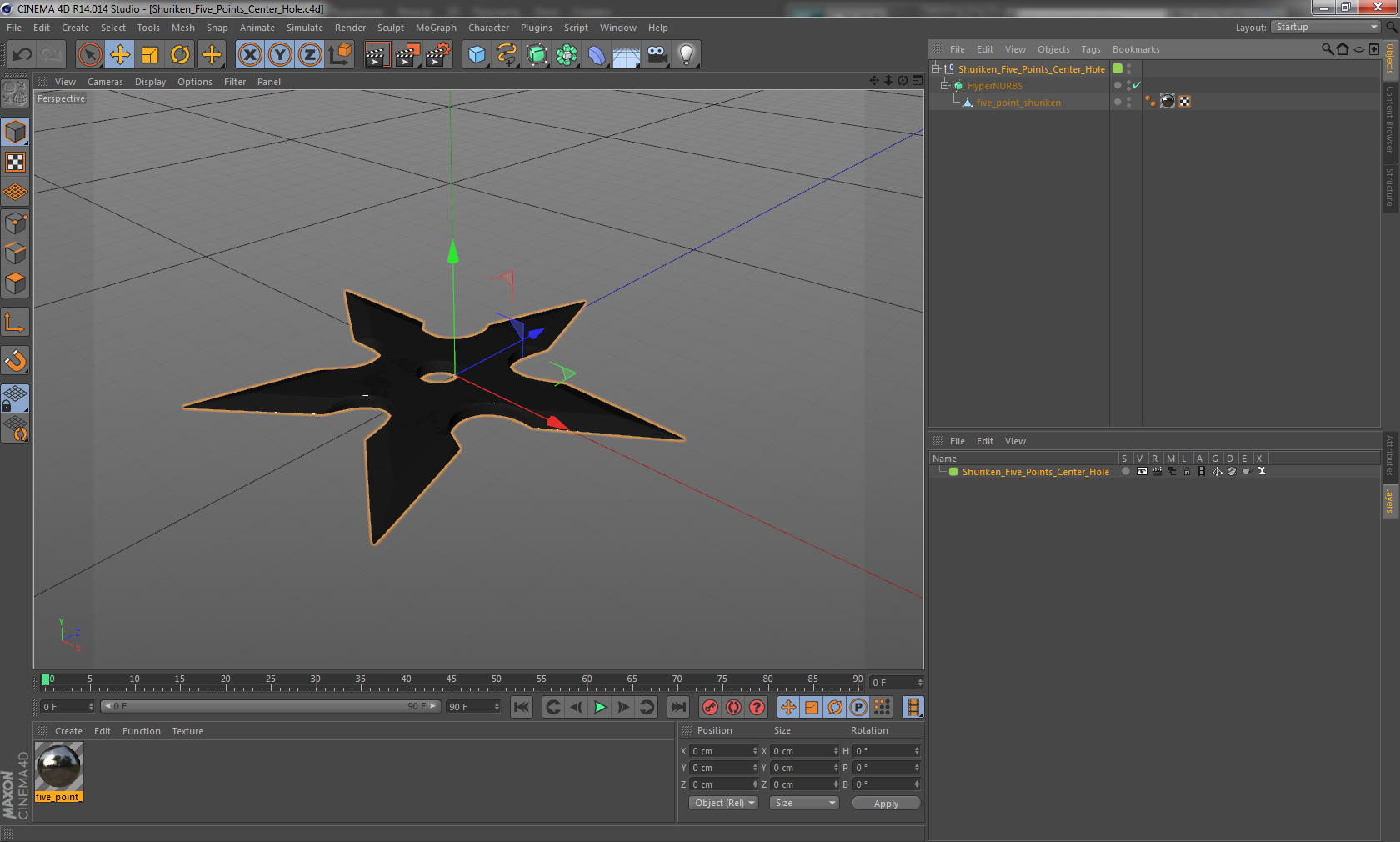Open the Size mode dropdown
The image size is (1400, 842).
pyautogui.click(x=804, y=803)
